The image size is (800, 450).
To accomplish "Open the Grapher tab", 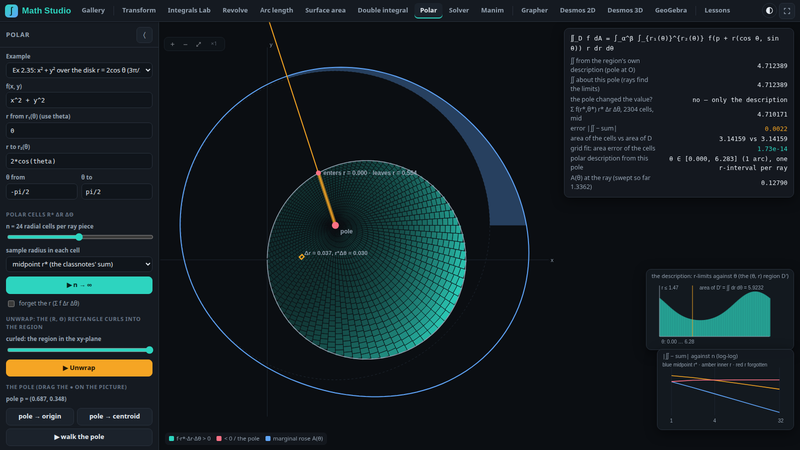I will (x=534, y=10).
